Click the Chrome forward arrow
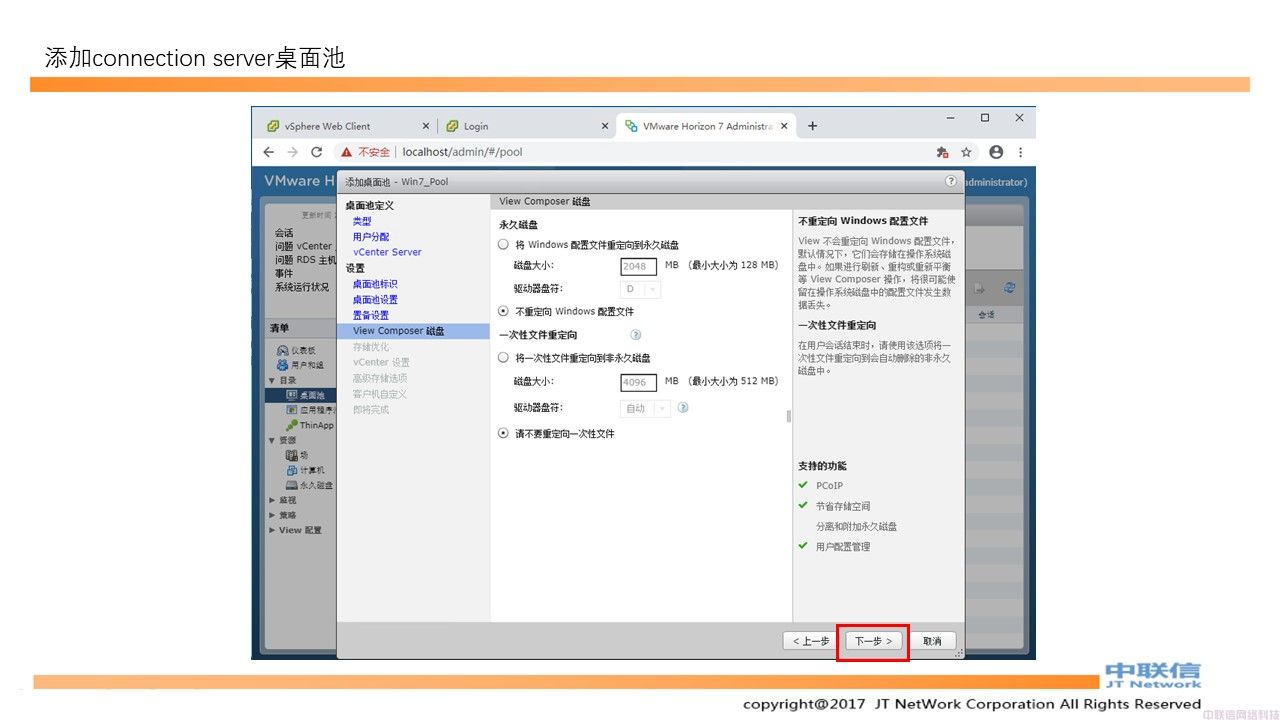This screenshot has height=720, width=1280. coord(292,152)
